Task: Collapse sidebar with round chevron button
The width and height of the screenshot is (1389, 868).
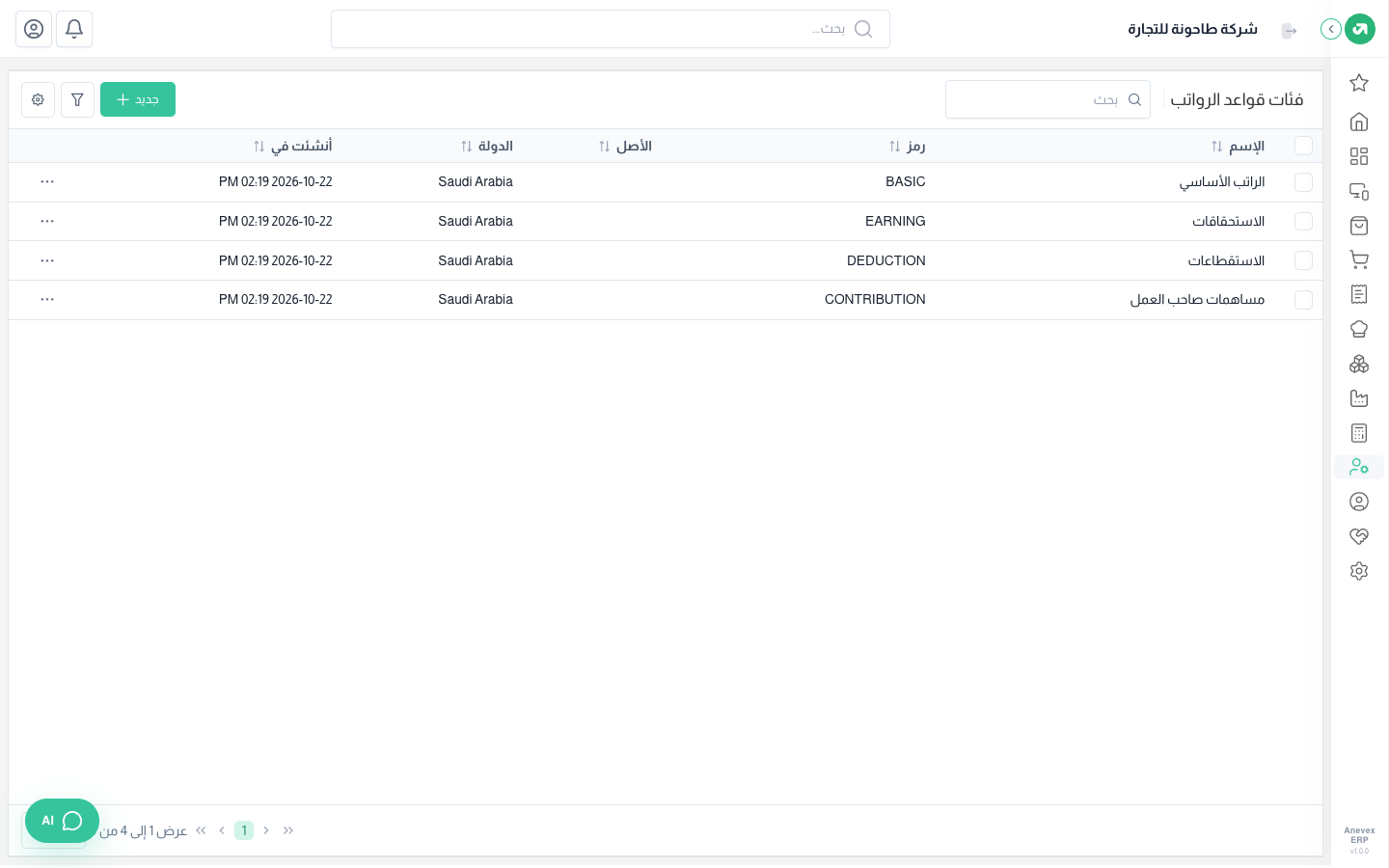Action: (1331, 29)
